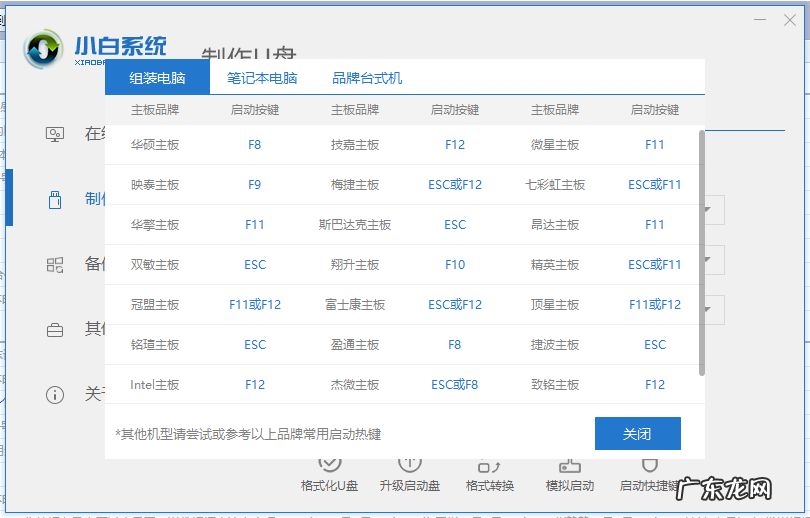Click the online reinstall monitor icon in sidebar
810x518 pixels.
55,134
